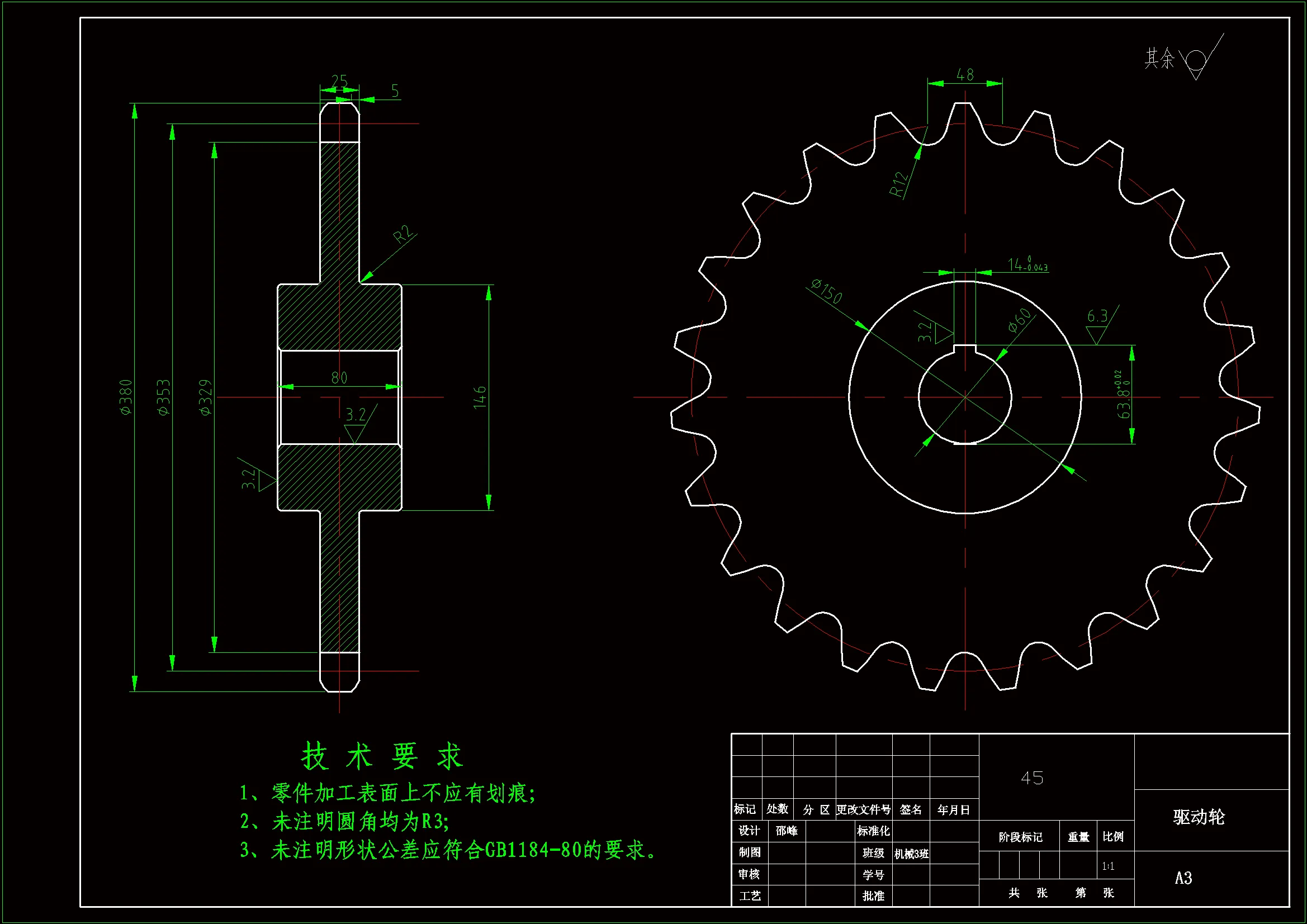Select the material 45 title block cell

1032,778
